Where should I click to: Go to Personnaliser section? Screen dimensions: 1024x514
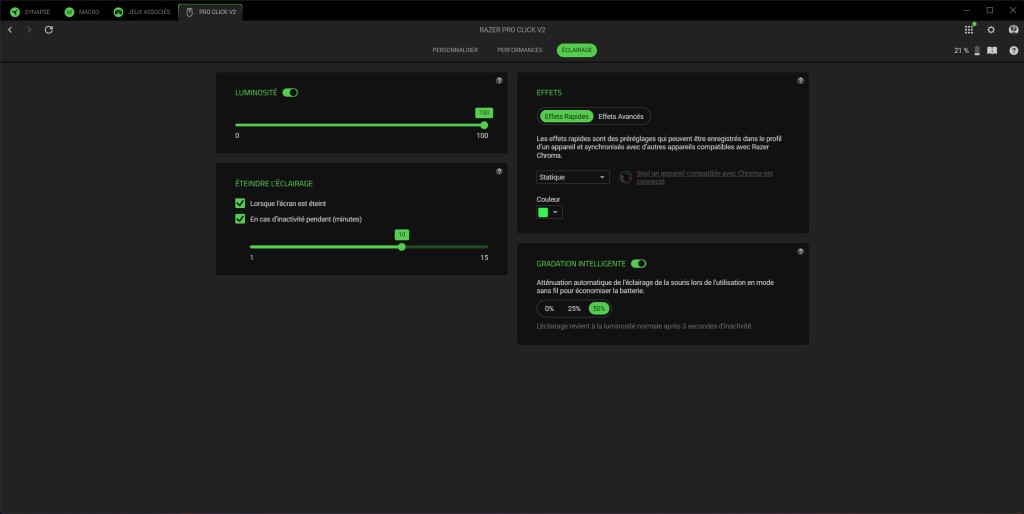455,50
